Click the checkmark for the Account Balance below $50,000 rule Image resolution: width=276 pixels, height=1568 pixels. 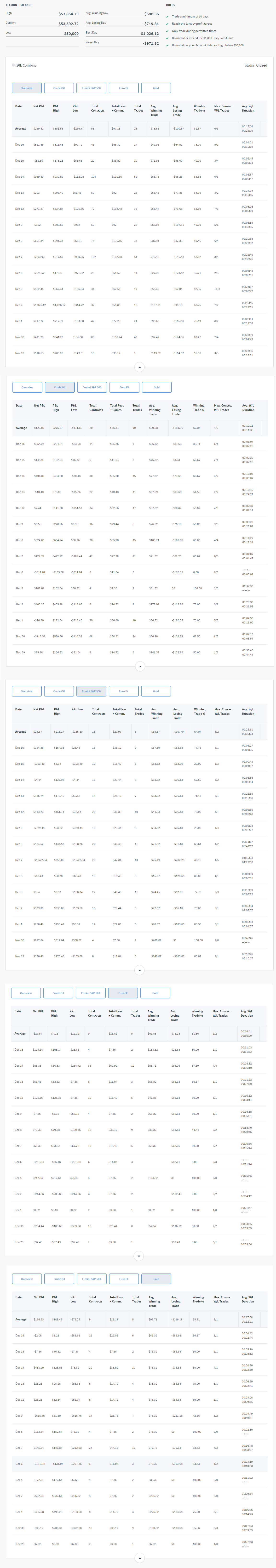pos(167,45)
